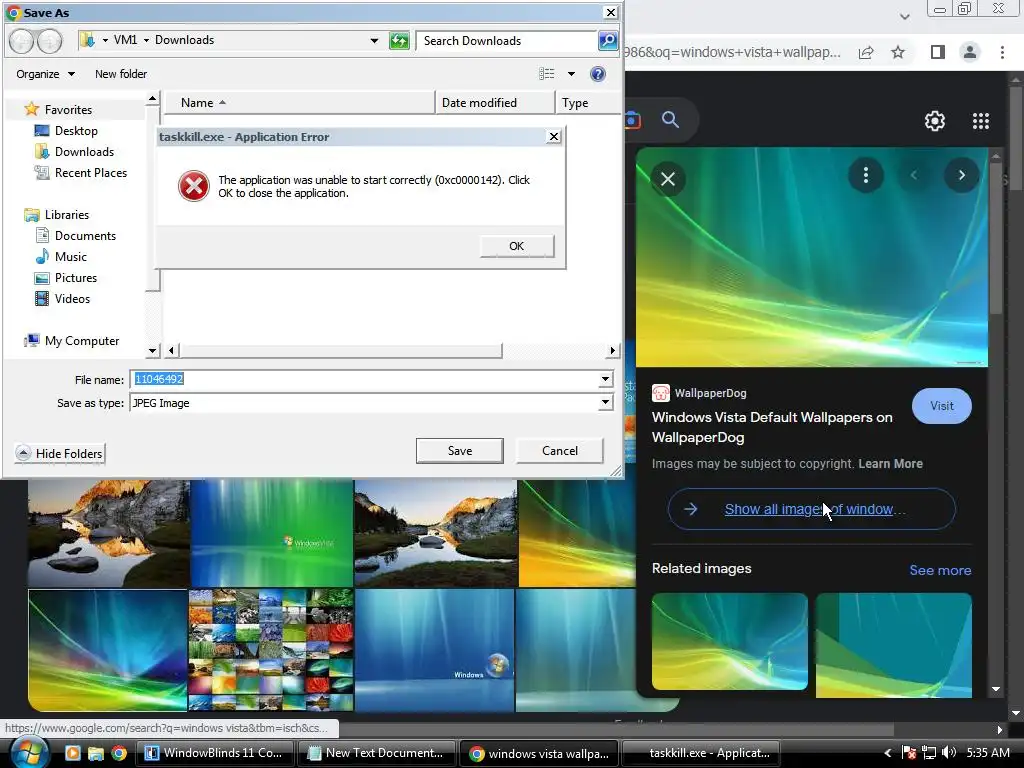Select the Videos library

click(72, 298)
